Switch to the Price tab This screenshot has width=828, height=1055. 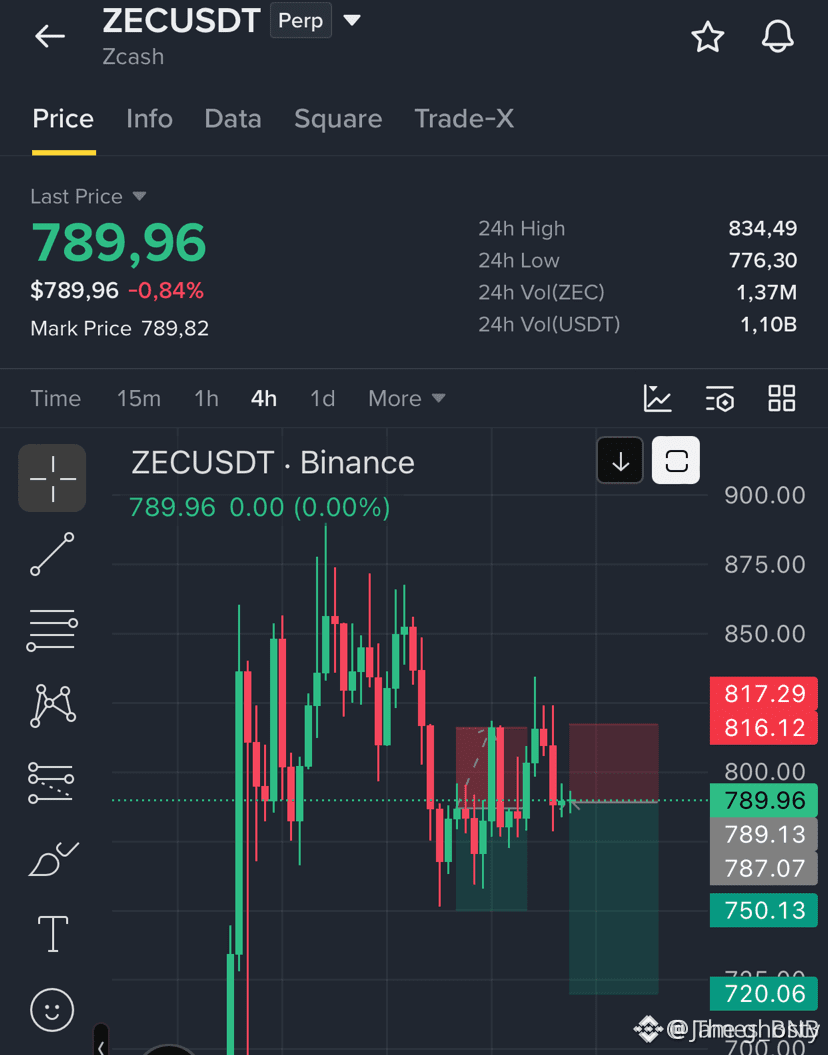click(x=63, y=119)
